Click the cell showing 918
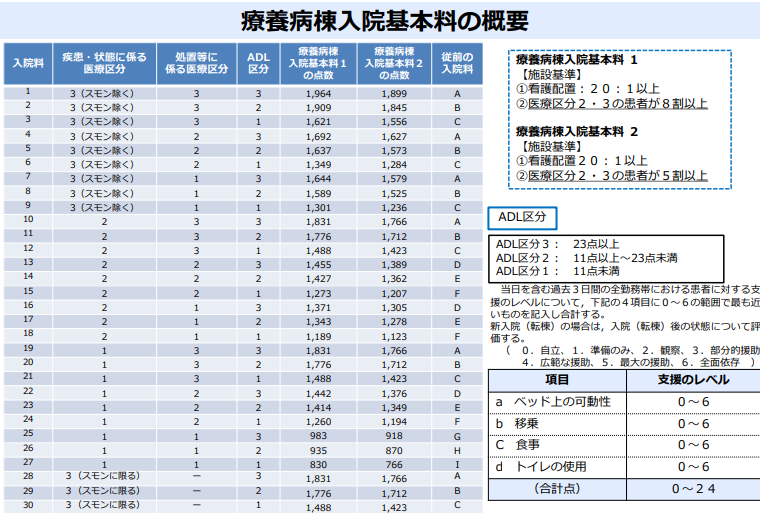760x513 pixels. click(x=394, y=436)
